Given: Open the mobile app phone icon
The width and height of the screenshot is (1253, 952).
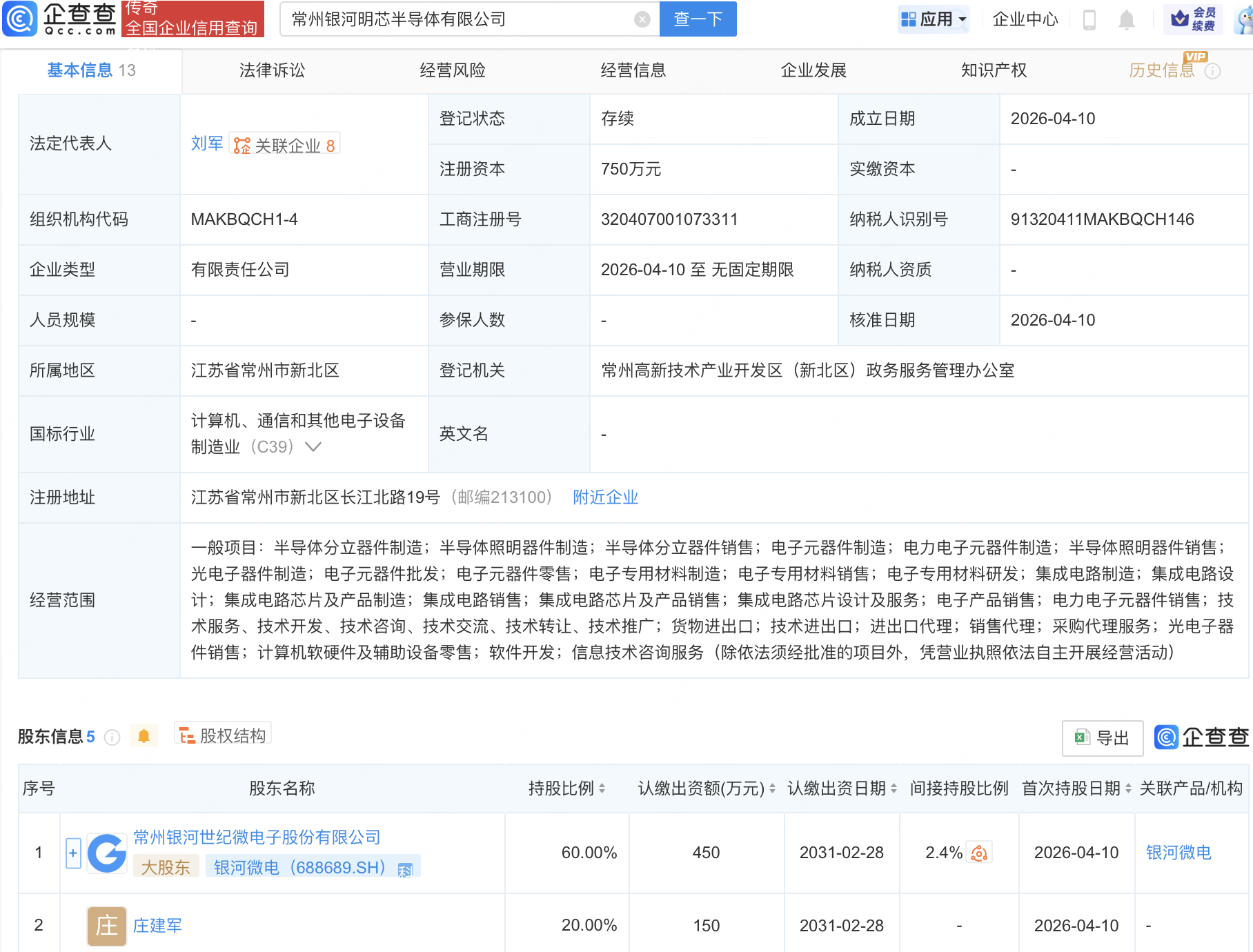Looking at the screenshot, I should point(1089,20).
